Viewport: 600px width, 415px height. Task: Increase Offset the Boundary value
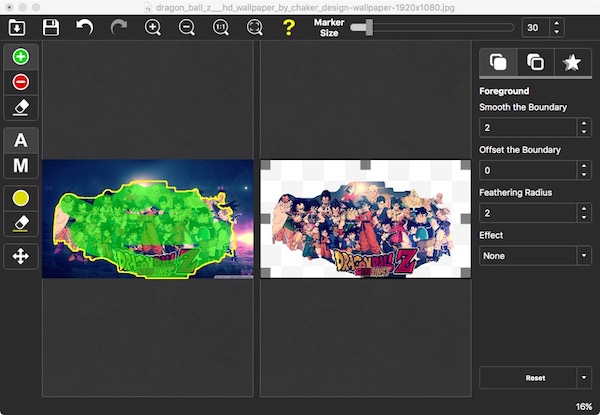coord(584,166)
